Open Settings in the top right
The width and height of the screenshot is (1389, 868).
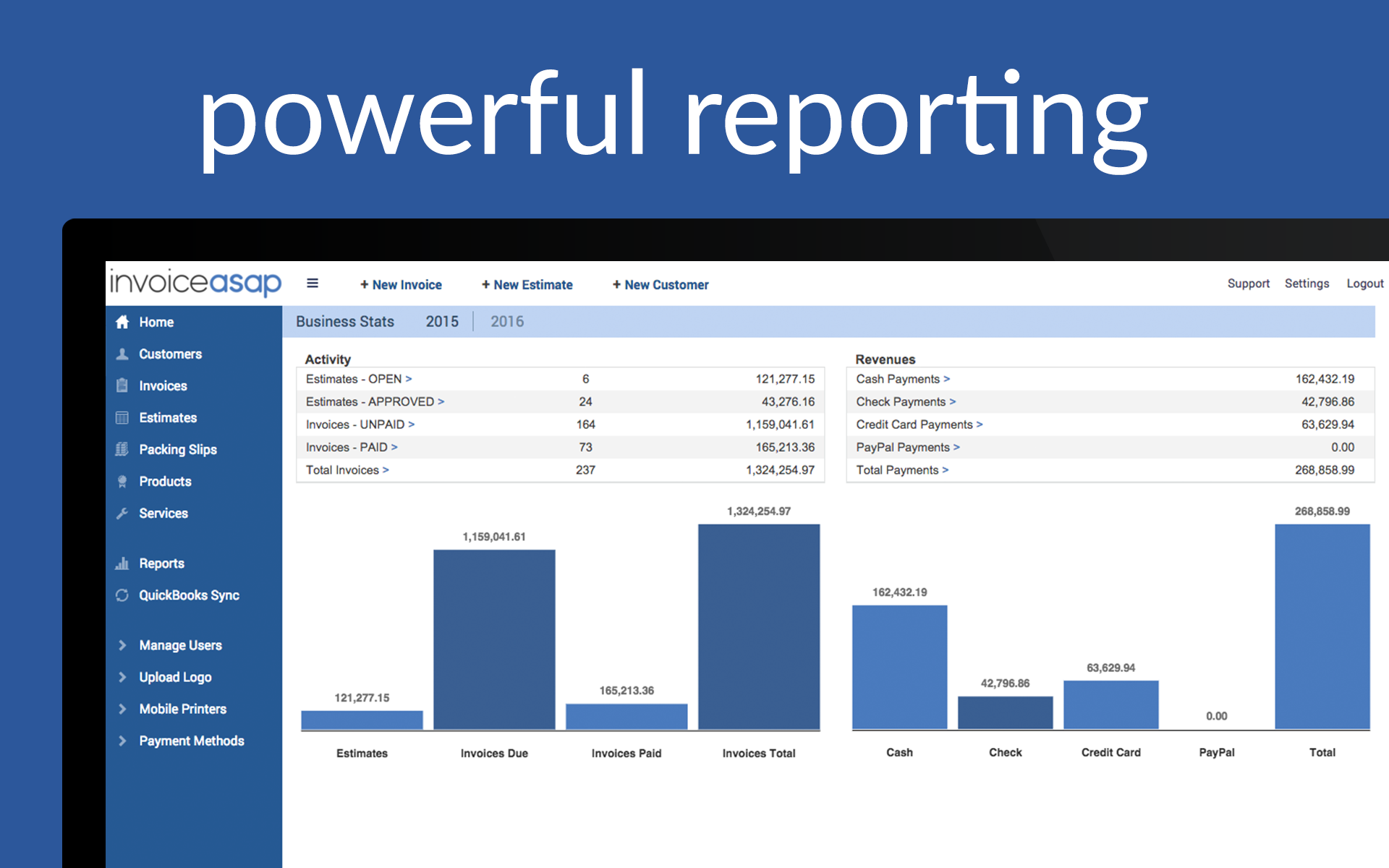(x=1307, y=284)
